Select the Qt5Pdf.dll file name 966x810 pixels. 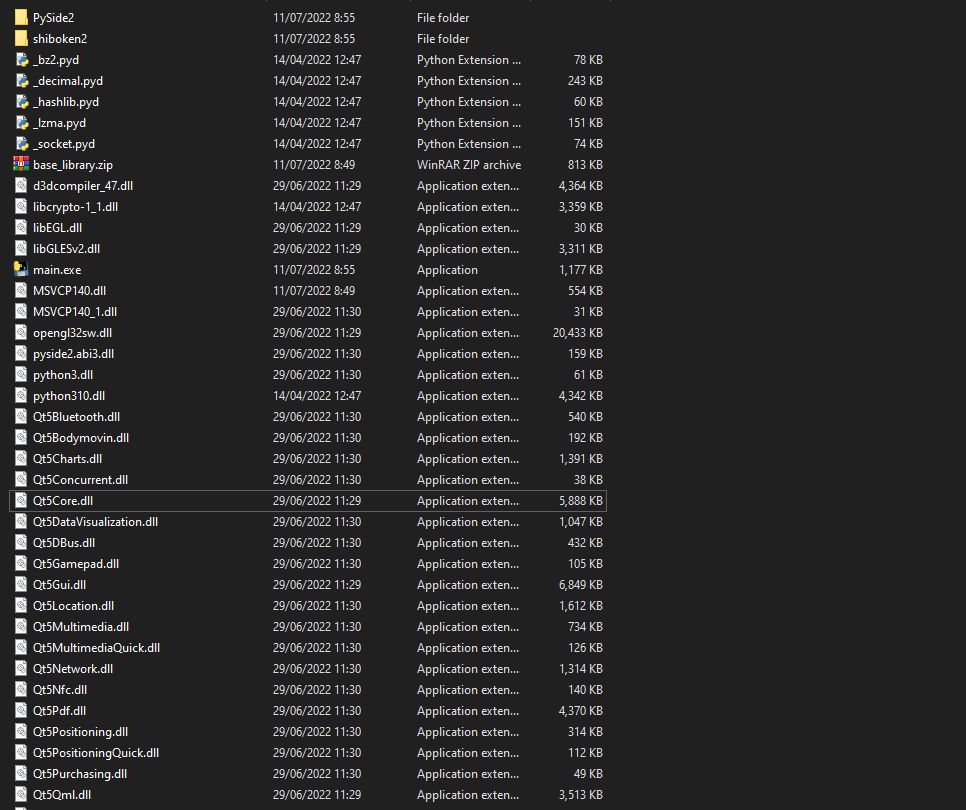coord(60,710)
